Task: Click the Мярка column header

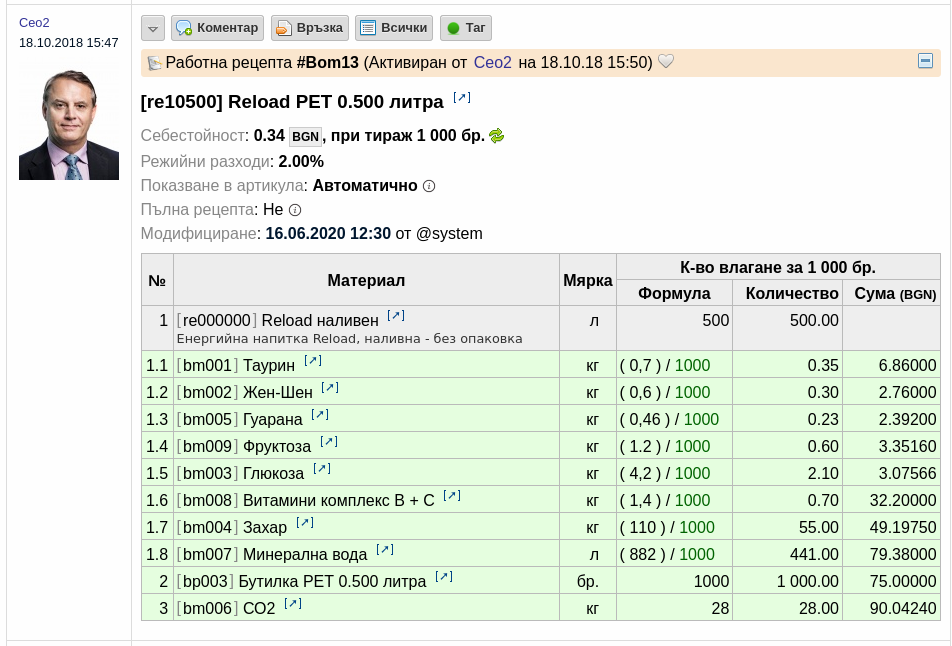Action: coord(588,280)
